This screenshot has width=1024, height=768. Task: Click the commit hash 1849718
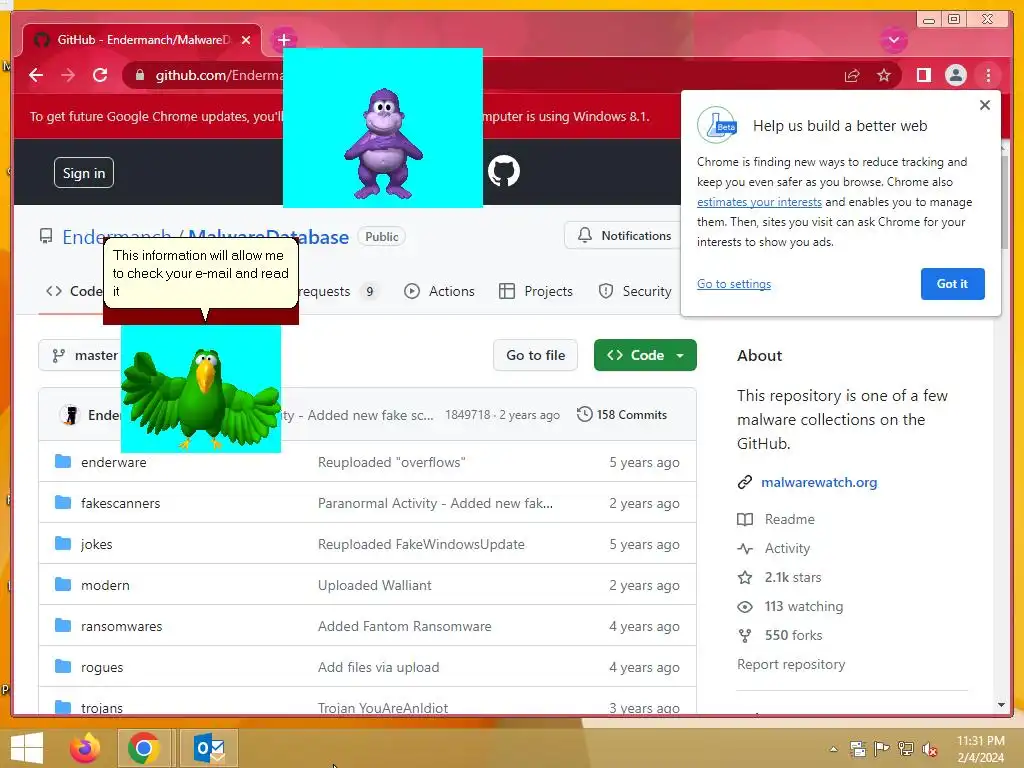(x=468, y=415)
